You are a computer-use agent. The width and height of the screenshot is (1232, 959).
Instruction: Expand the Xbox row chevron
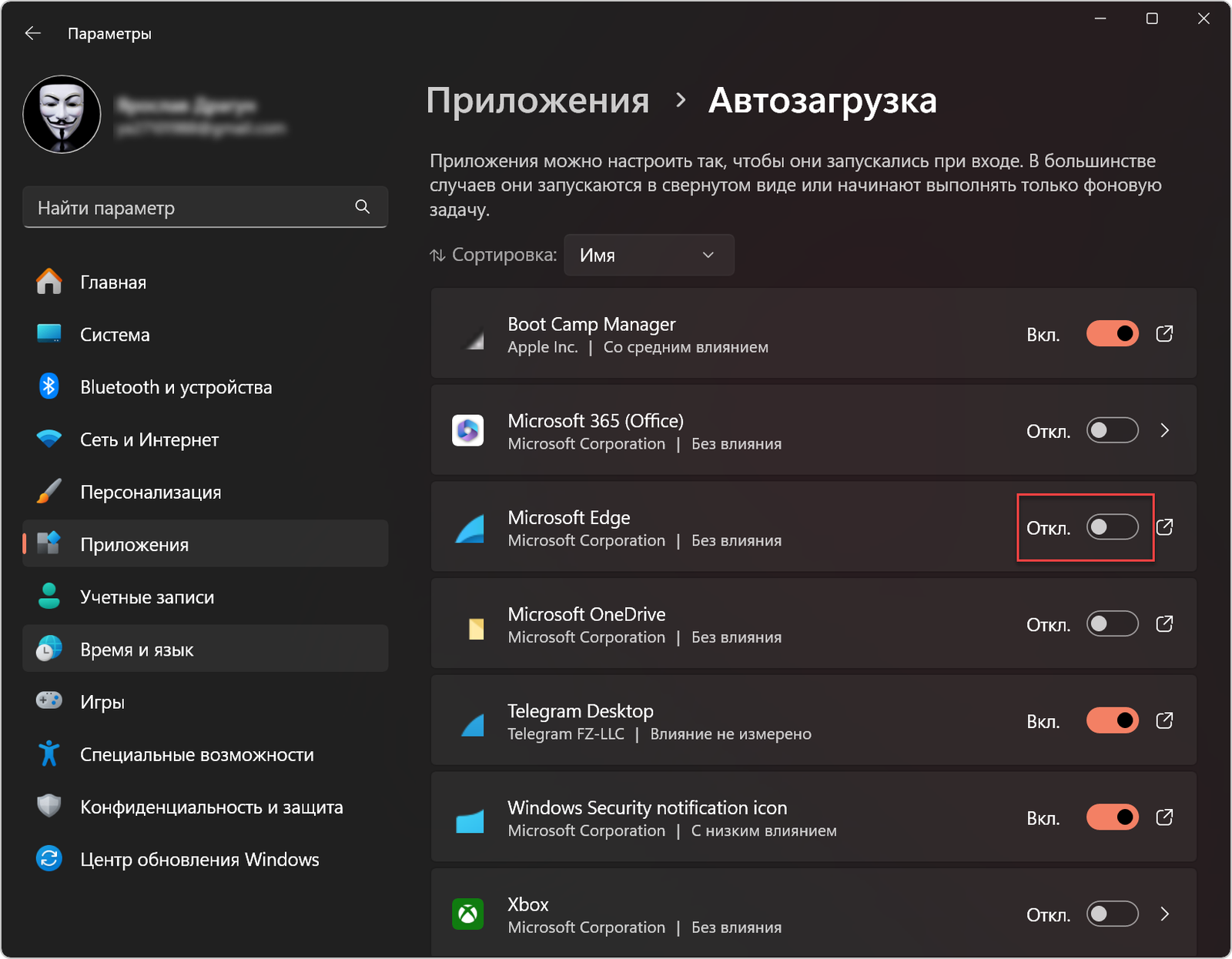[1164, 914]
